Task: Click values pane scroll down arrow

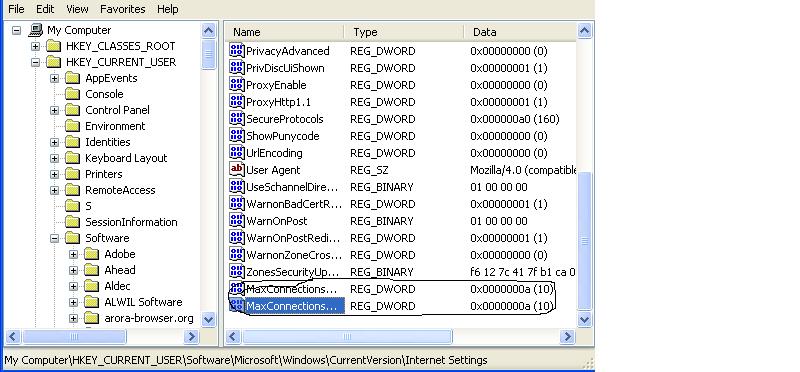Action: pos(584,319)
